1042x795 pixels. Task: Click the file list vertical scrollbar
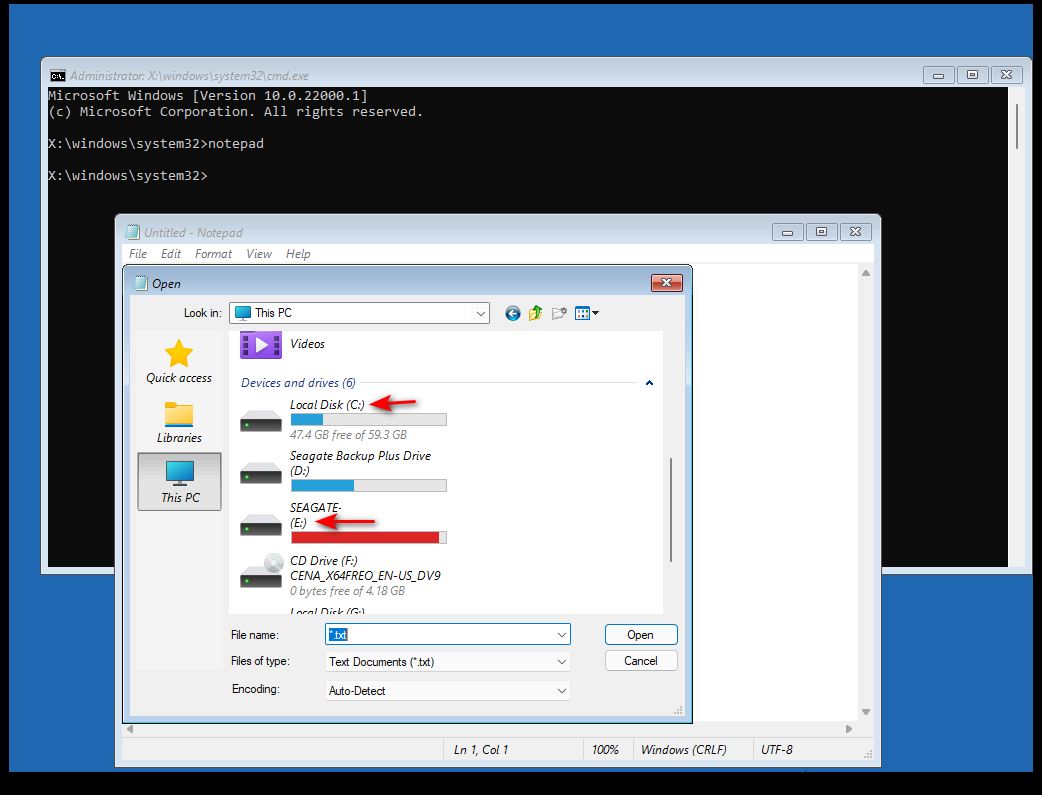(671, 510)
